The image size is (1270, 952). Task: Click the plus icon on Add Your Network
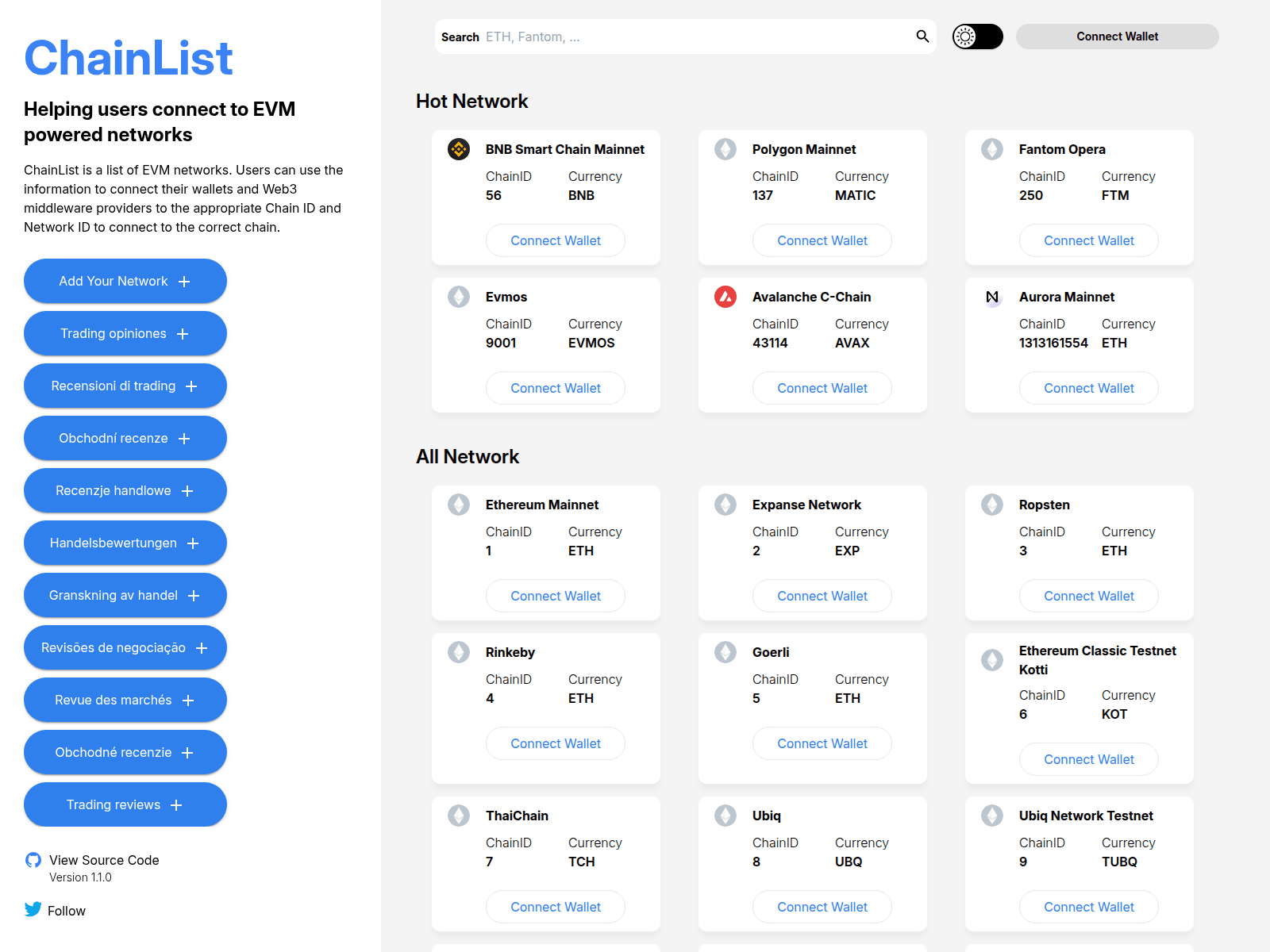point(184,282)
